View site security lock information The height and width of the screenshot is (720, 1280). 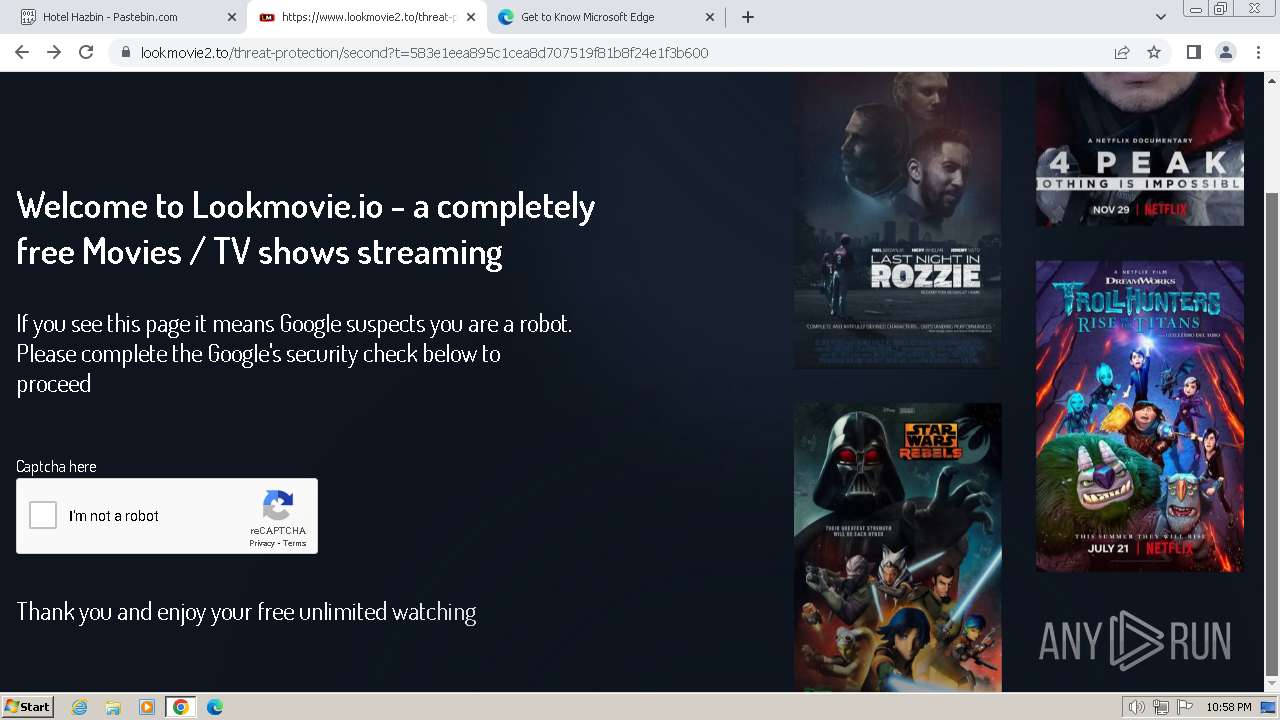(126, 53)
